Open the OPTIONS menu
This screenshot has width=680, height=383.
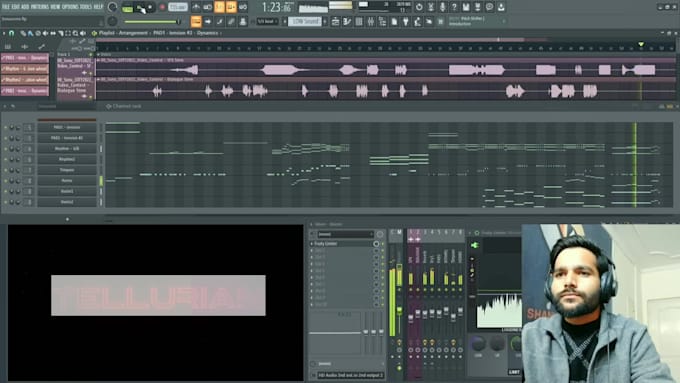tap(70, 7)
